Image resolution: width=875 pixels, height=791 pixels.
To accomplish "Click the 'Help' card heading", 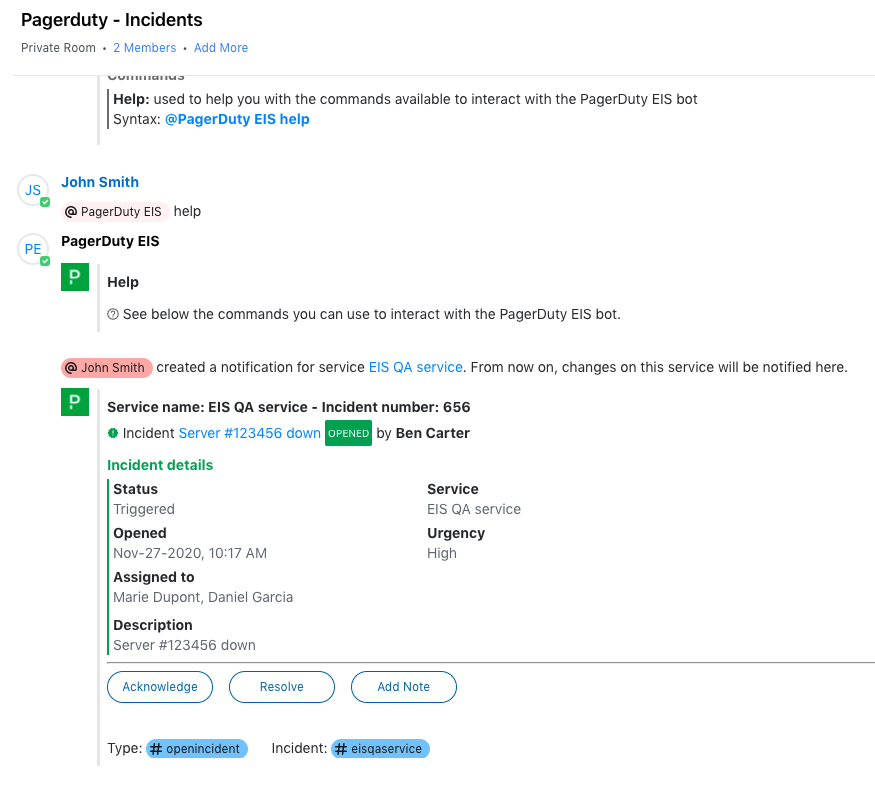I will 123,282.
